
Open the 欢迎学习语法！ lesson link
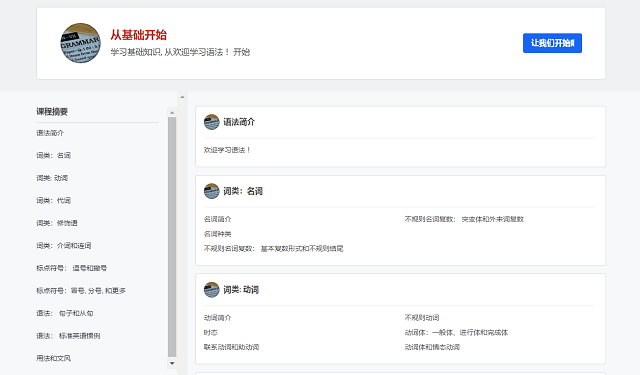point(227,150)
